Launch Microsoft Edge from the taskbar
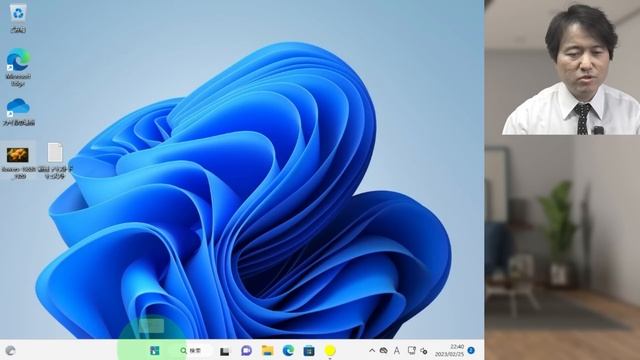The height and width of the screenshot is (360, 640). point(288,350)
